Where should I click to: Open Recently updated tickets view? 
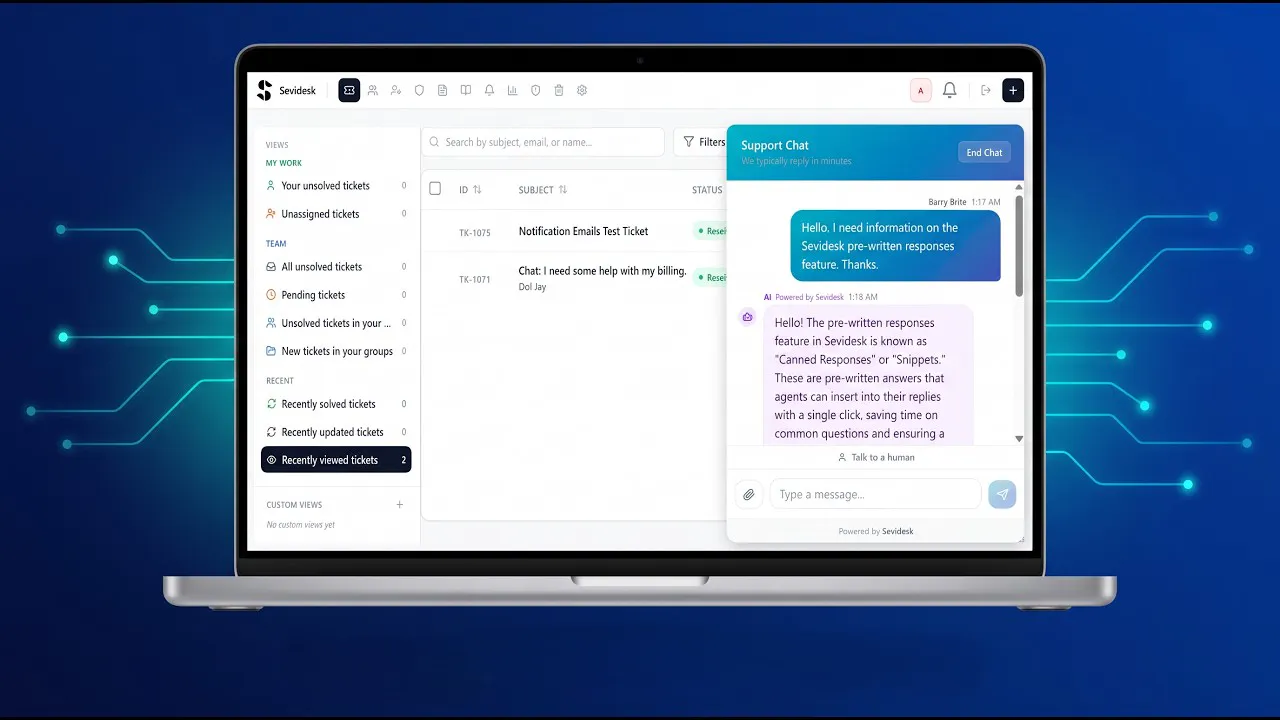(336, 432)
